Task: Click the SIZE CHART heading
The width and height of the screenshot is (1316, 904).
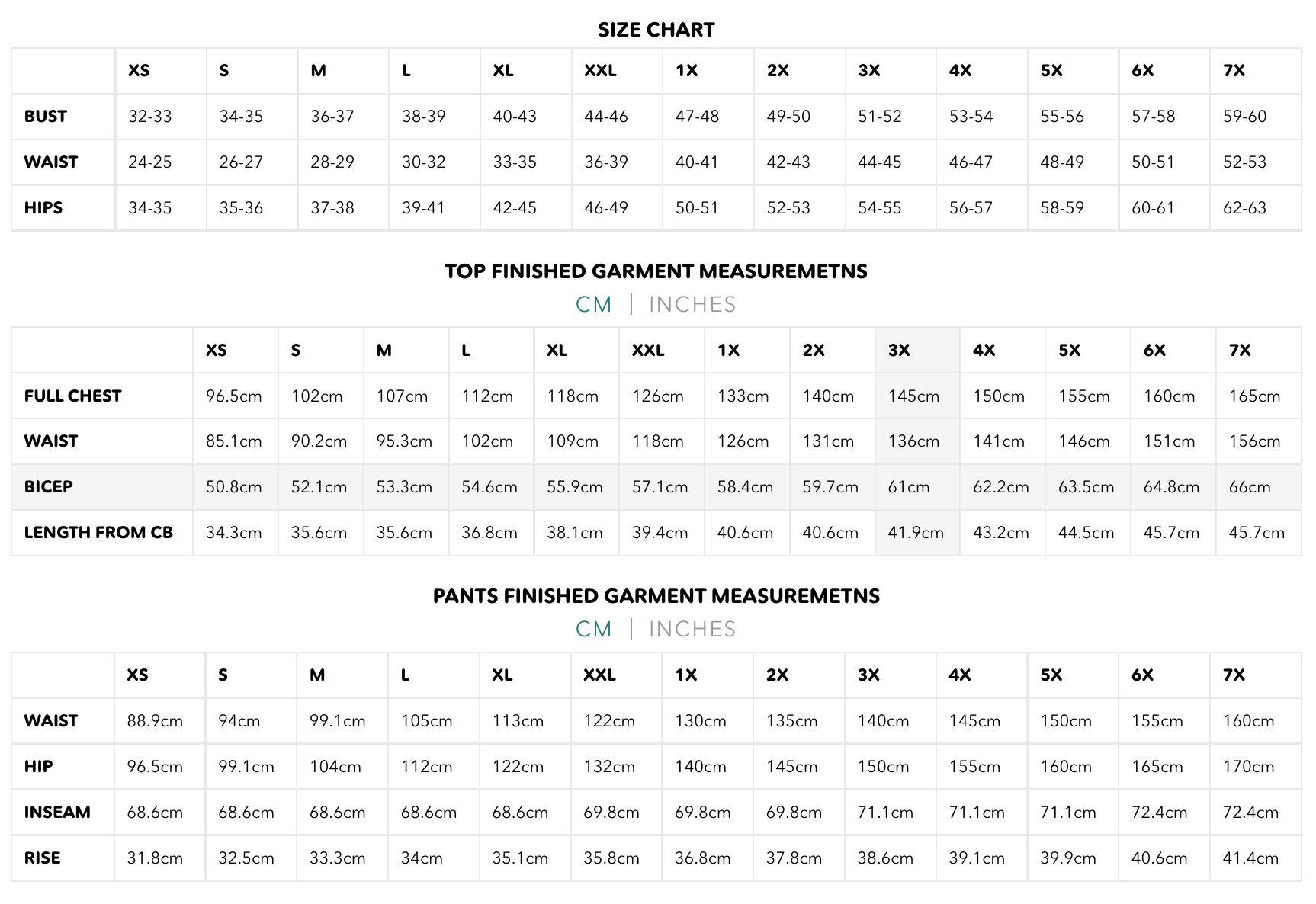Action: tap(656, 30)
